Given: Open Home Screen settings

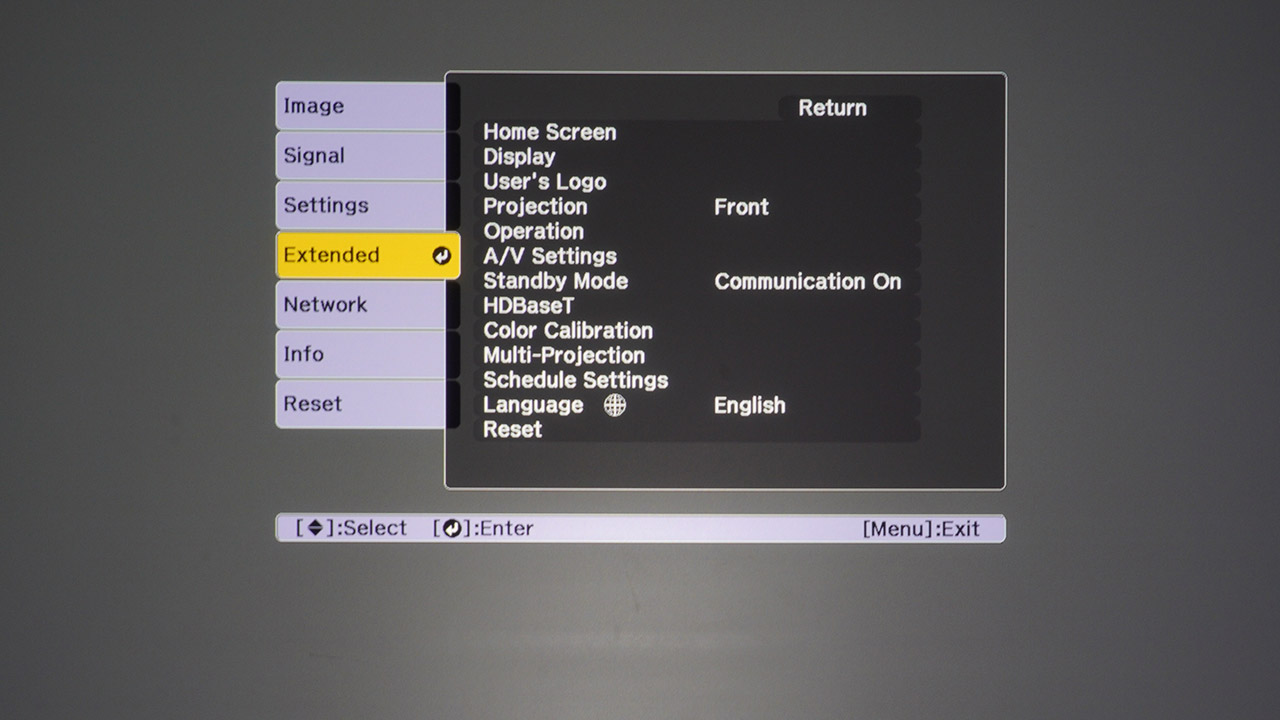Looking at the screenshot, I should point(550,132).
